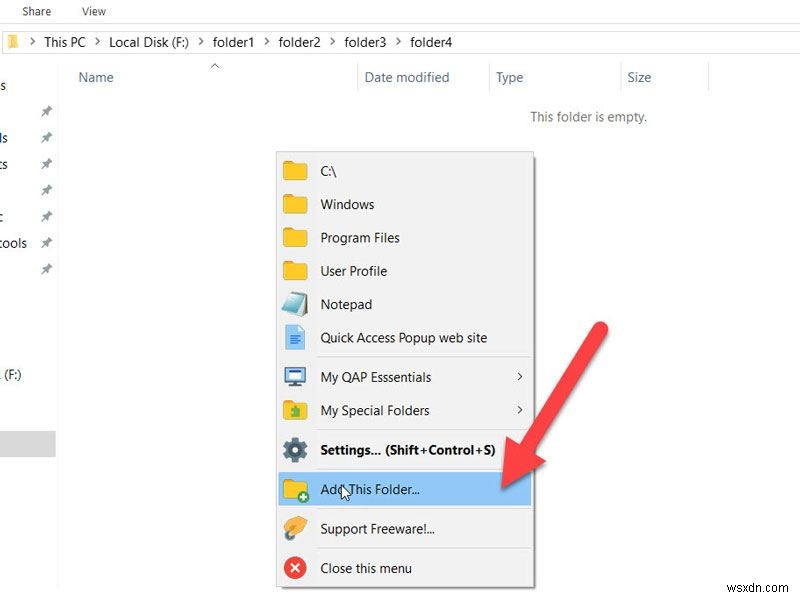Select the (F:) drive in navigation pane
800x598 pixels.
(x=11, y=375)
